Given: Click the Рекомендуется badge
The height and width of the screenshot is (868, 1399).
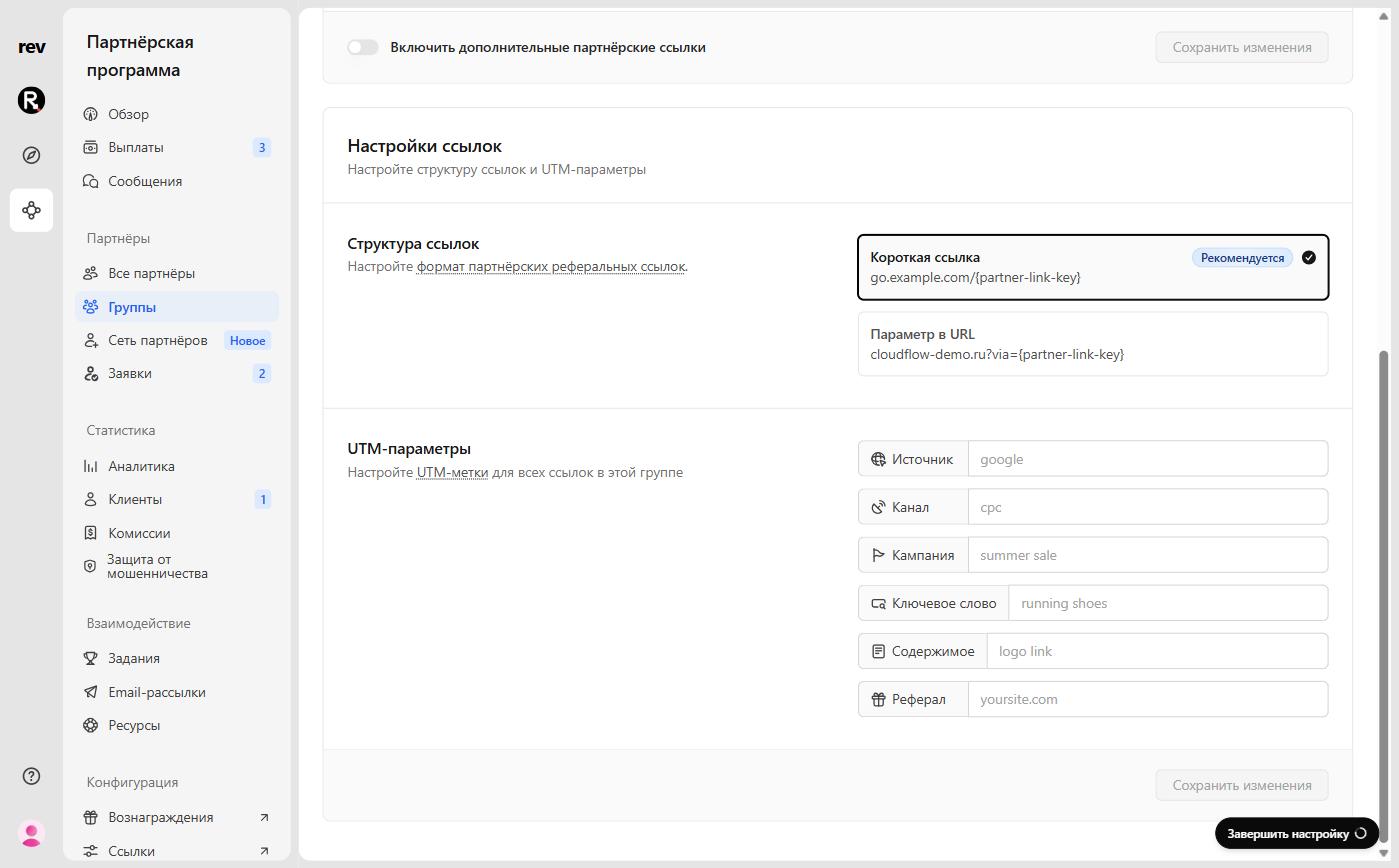Looking at the screenshot, I should pos(1242,258).
